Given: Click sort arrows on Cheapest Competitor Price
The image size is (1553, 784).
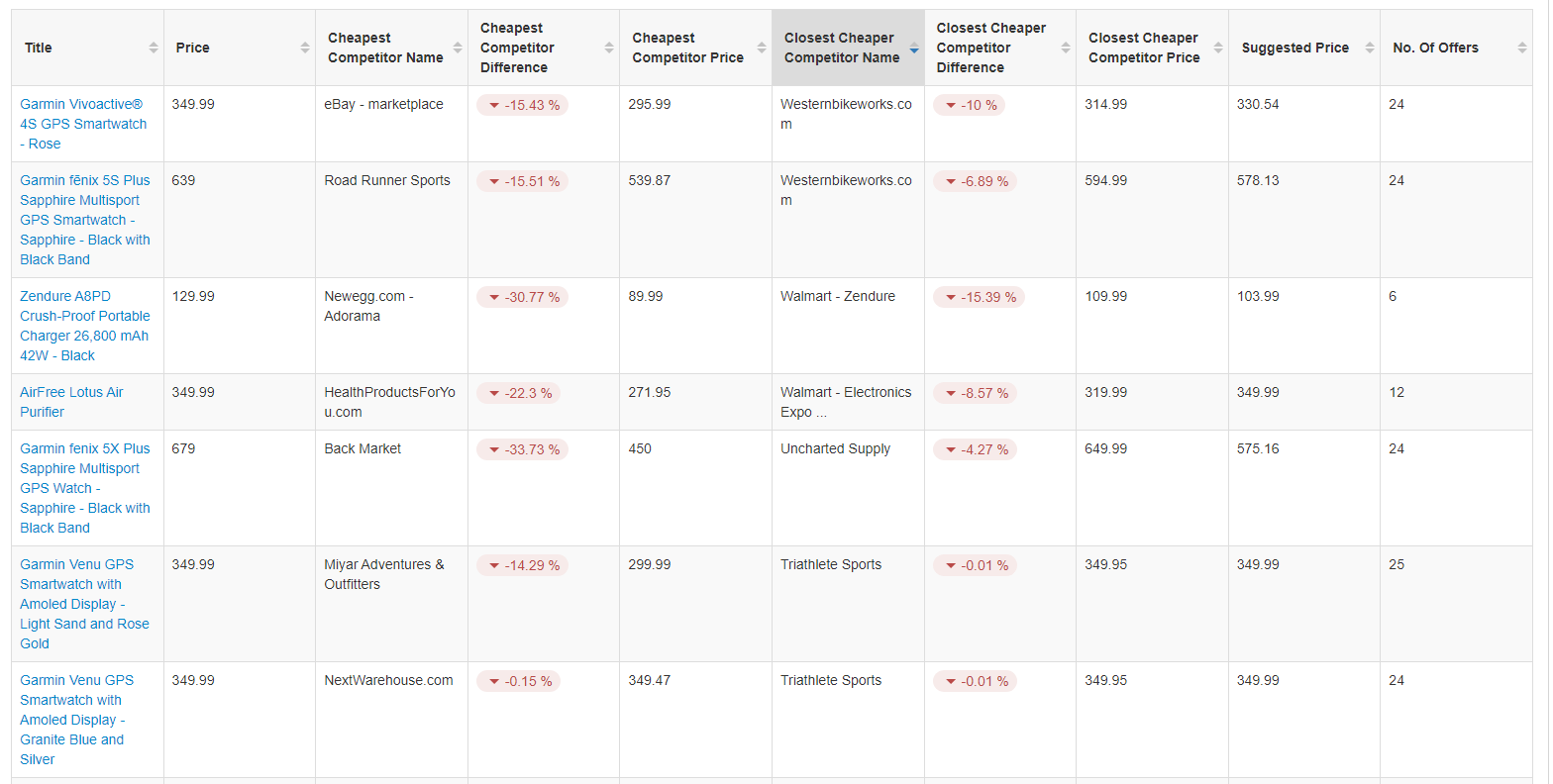Looking at the screenshot, I should tap(762, 48).
